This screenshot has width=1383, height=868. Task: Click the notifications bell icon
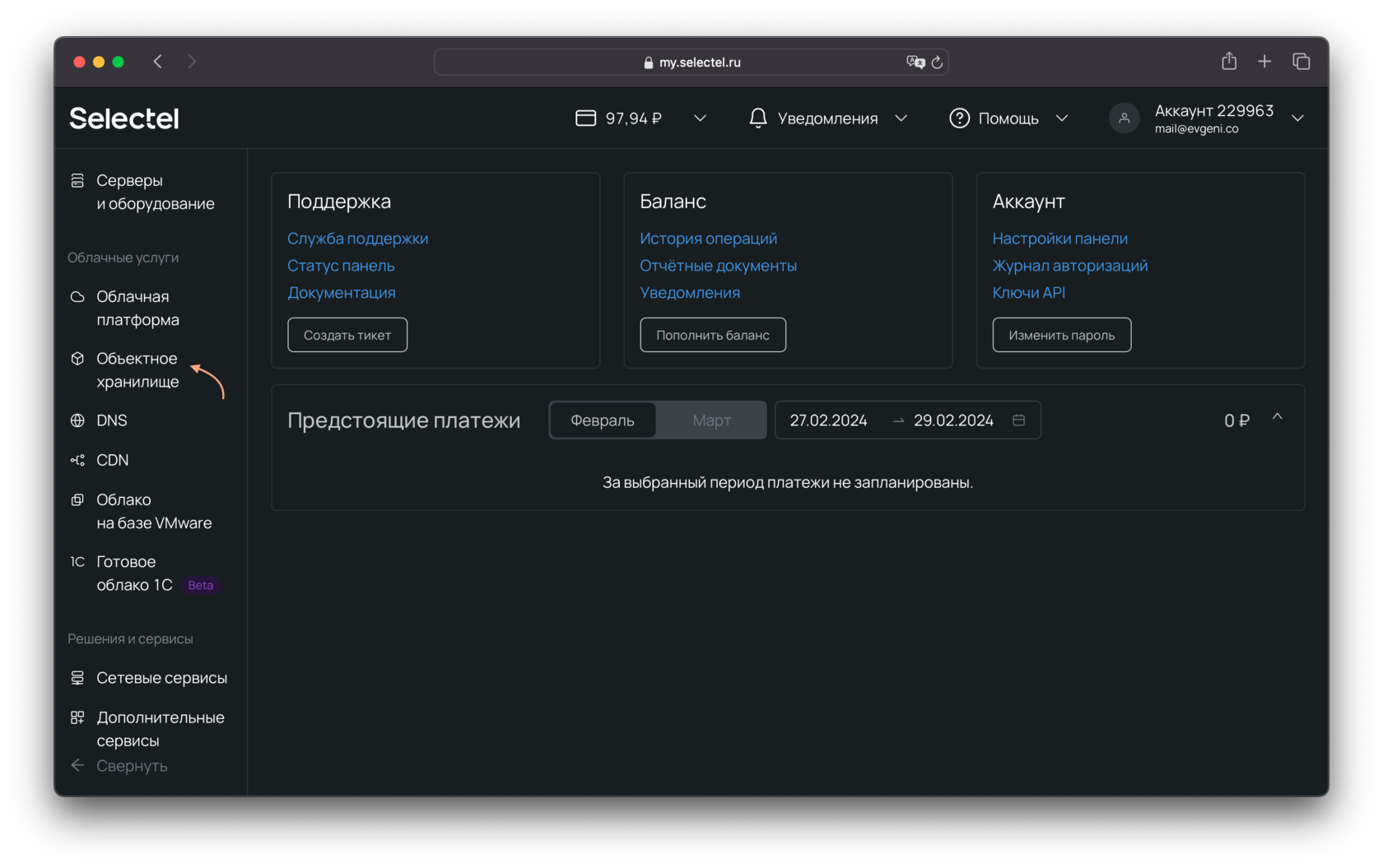(758, 118)
